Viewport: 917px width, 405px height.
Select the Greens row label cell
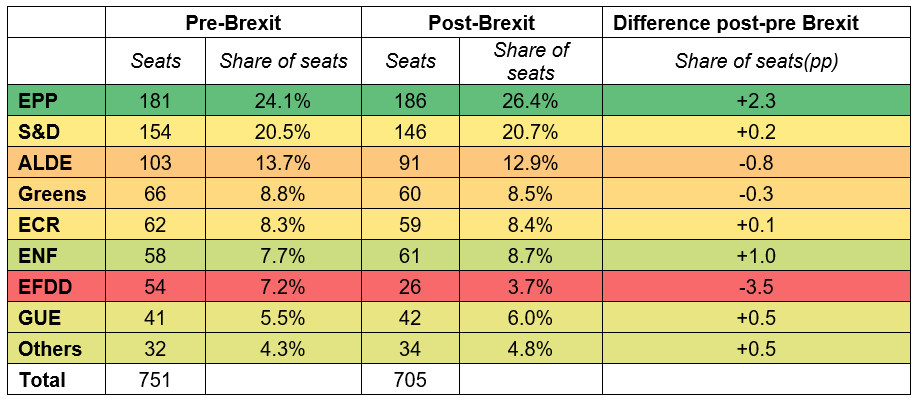pyautogui.click(x=55, y=194)
